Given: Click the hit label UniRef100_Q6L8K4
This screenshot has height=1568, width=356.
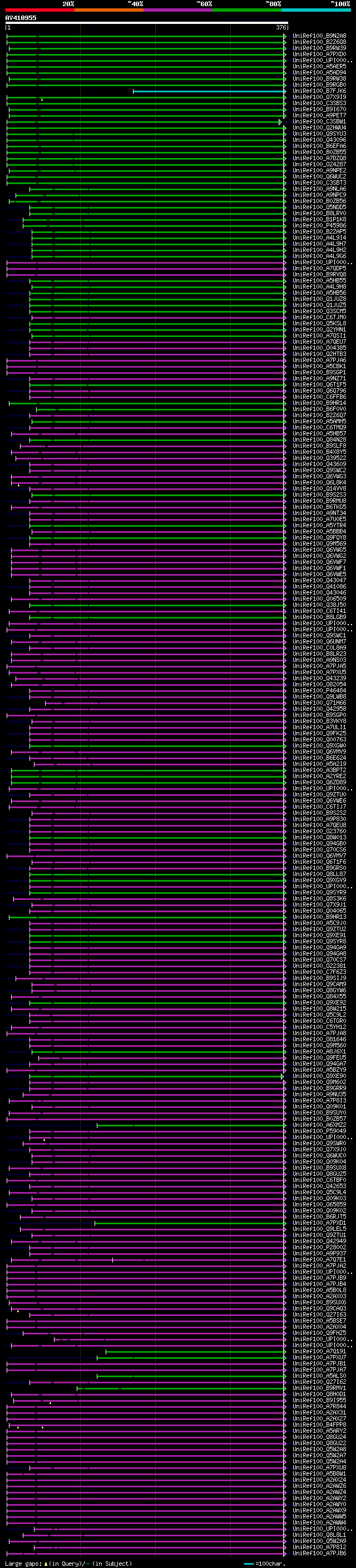Looking at the screenshot, I should 319,483.
